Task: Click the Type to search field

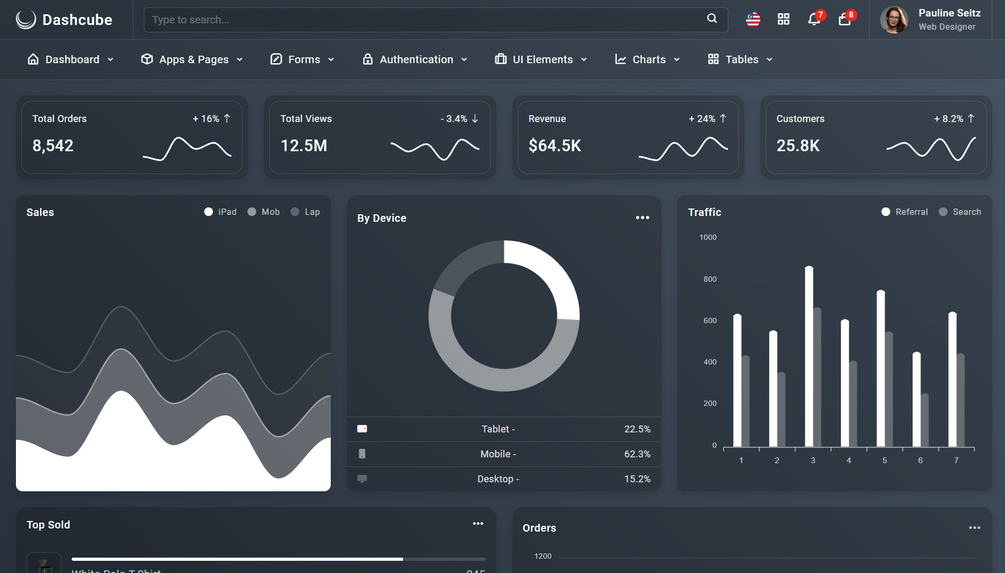Action: tap(436, 19)
